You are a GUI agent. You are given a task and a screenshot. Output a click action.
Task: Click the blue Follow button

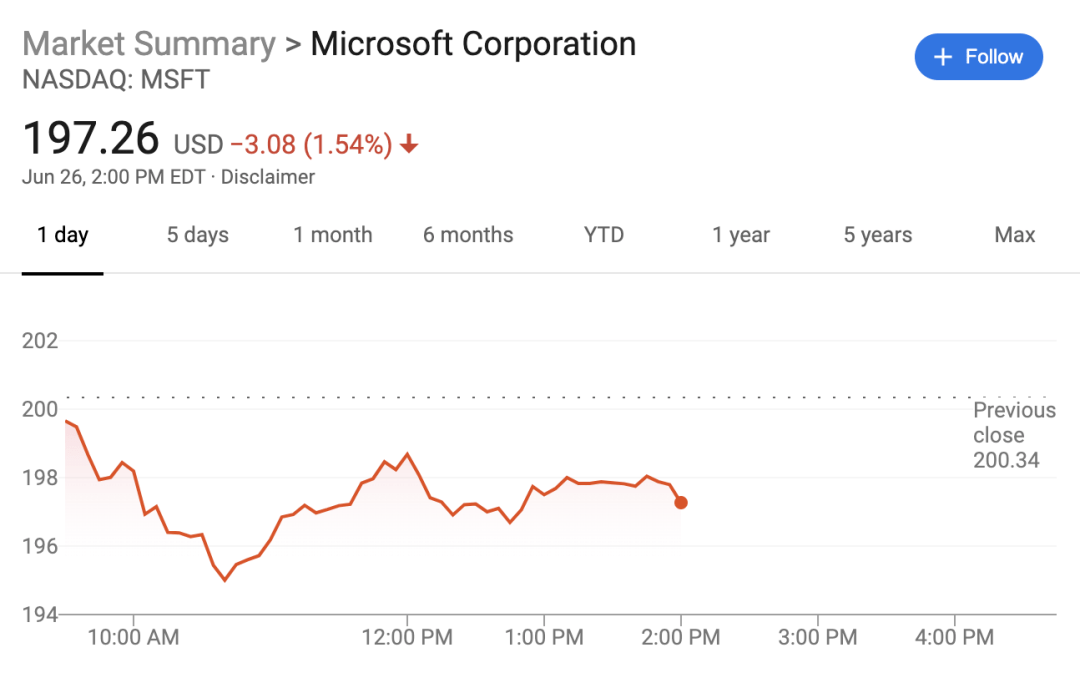(x=978, y=57)
